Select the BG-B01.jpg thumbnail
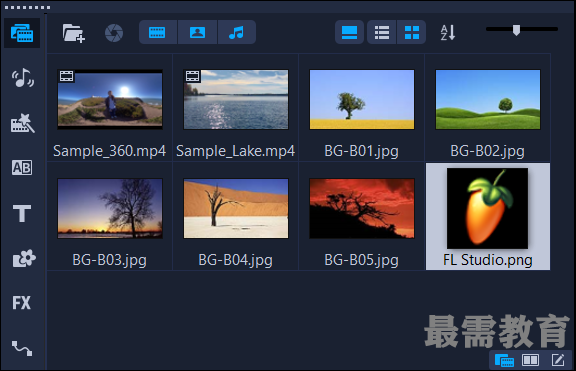Viewport: 576px width, 371px height. click(x=362, y=99)
